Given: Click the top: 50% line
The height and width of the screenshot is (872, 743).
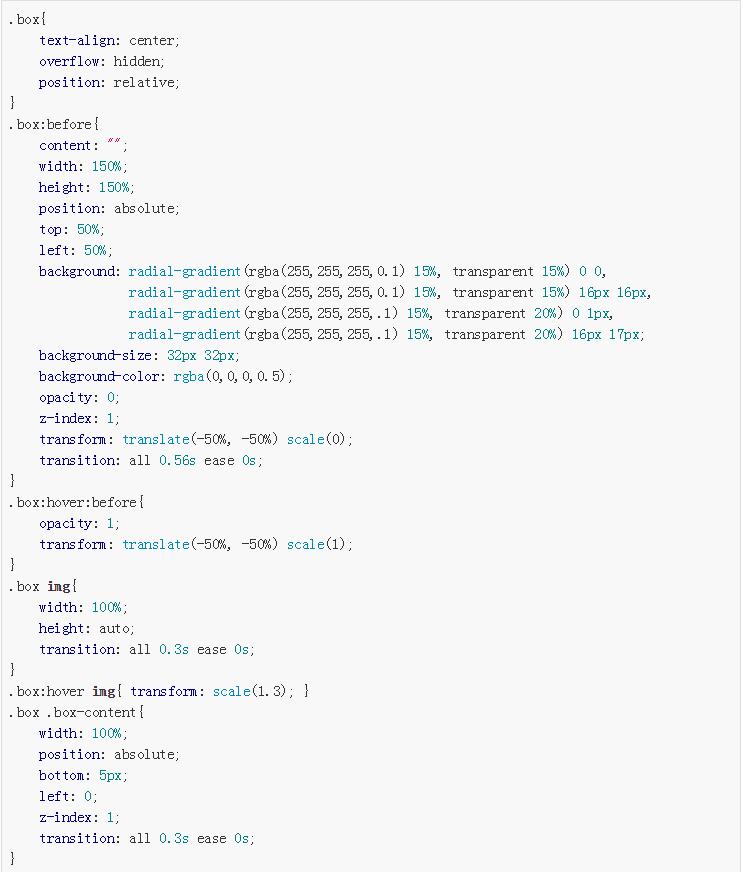Looking at the screenshot, I should [70, 230].
